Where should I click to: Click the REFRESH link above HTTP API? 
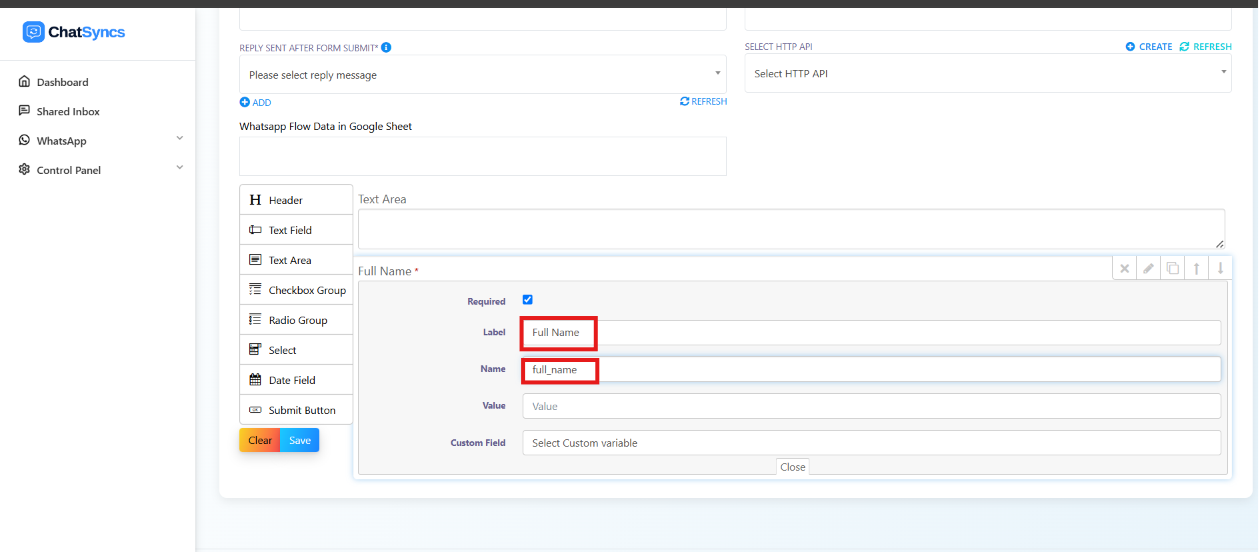(1212, 47)
